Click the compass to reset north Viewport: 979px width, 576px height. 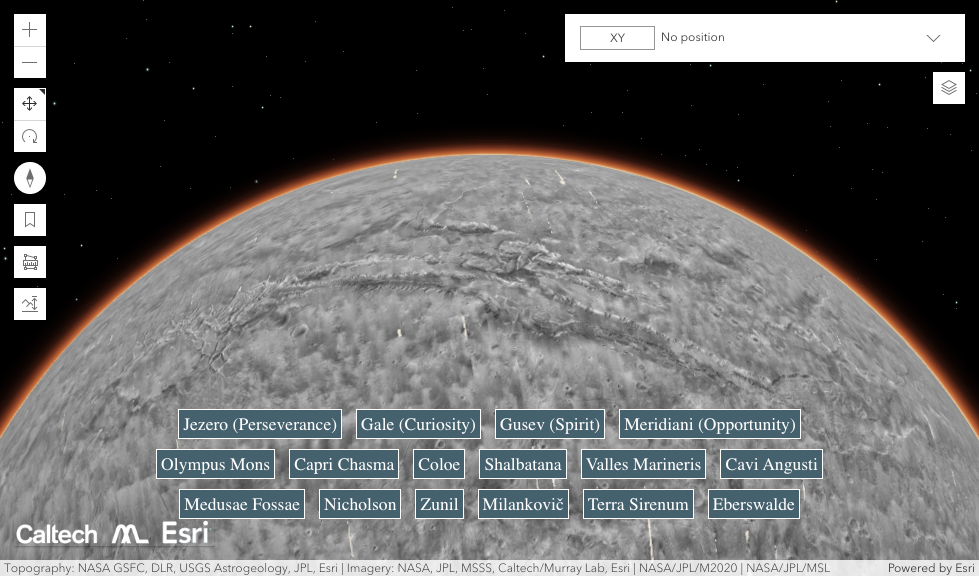29,177
